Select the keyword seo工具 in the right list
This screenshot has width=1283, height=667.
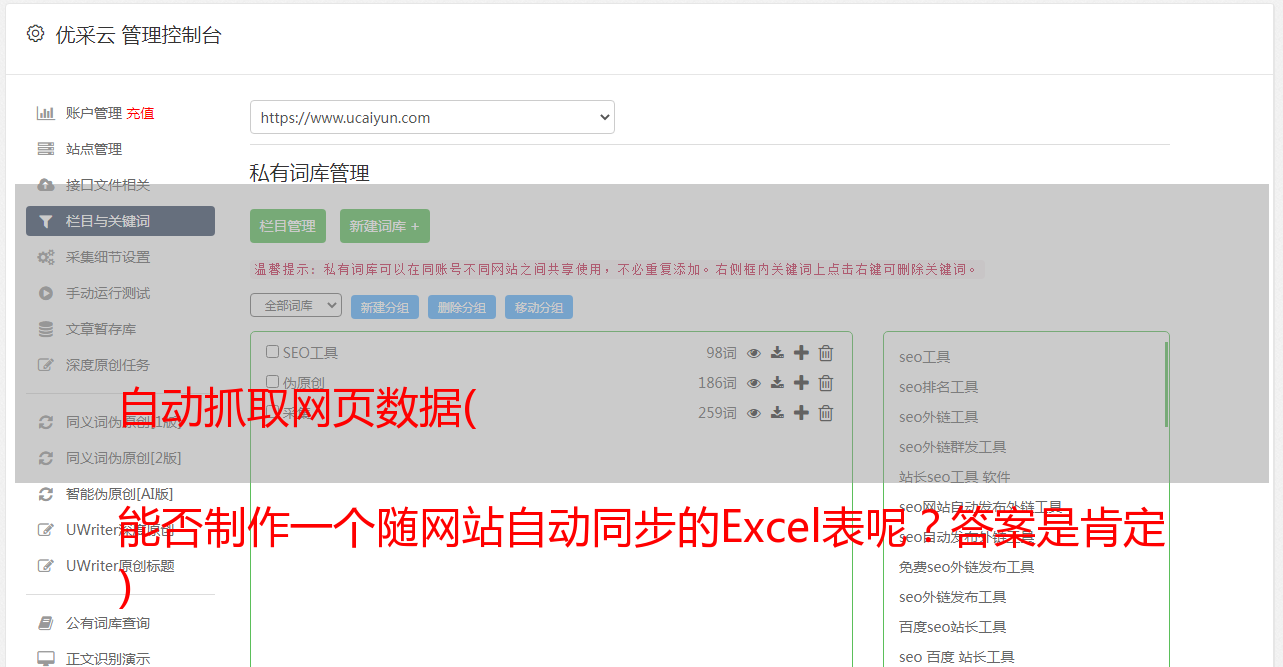(x=925, y=357)
